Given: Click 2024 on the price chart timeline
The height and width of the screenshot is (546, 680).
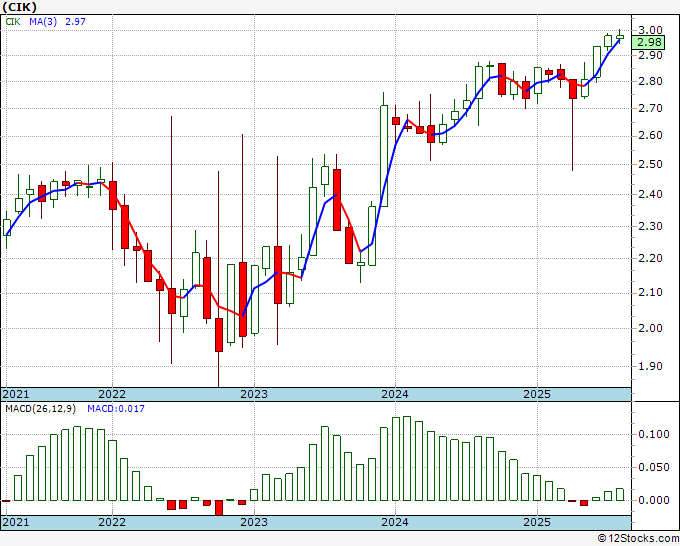Looking at the screenshot, I should click(395, 394).
